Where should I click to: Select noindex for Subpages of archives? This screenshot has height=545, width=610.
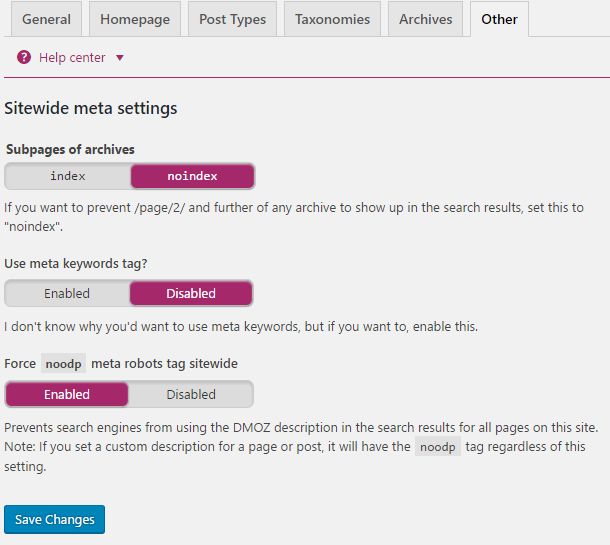[192, 176]
